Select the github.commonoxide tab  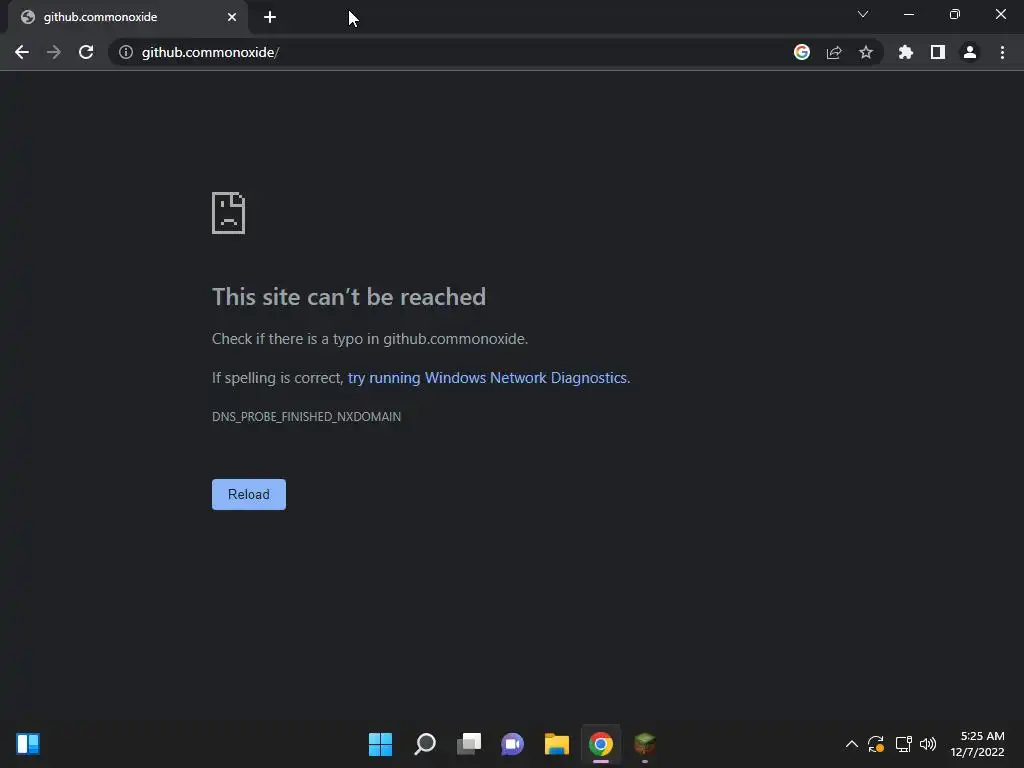tap(127, 17)
